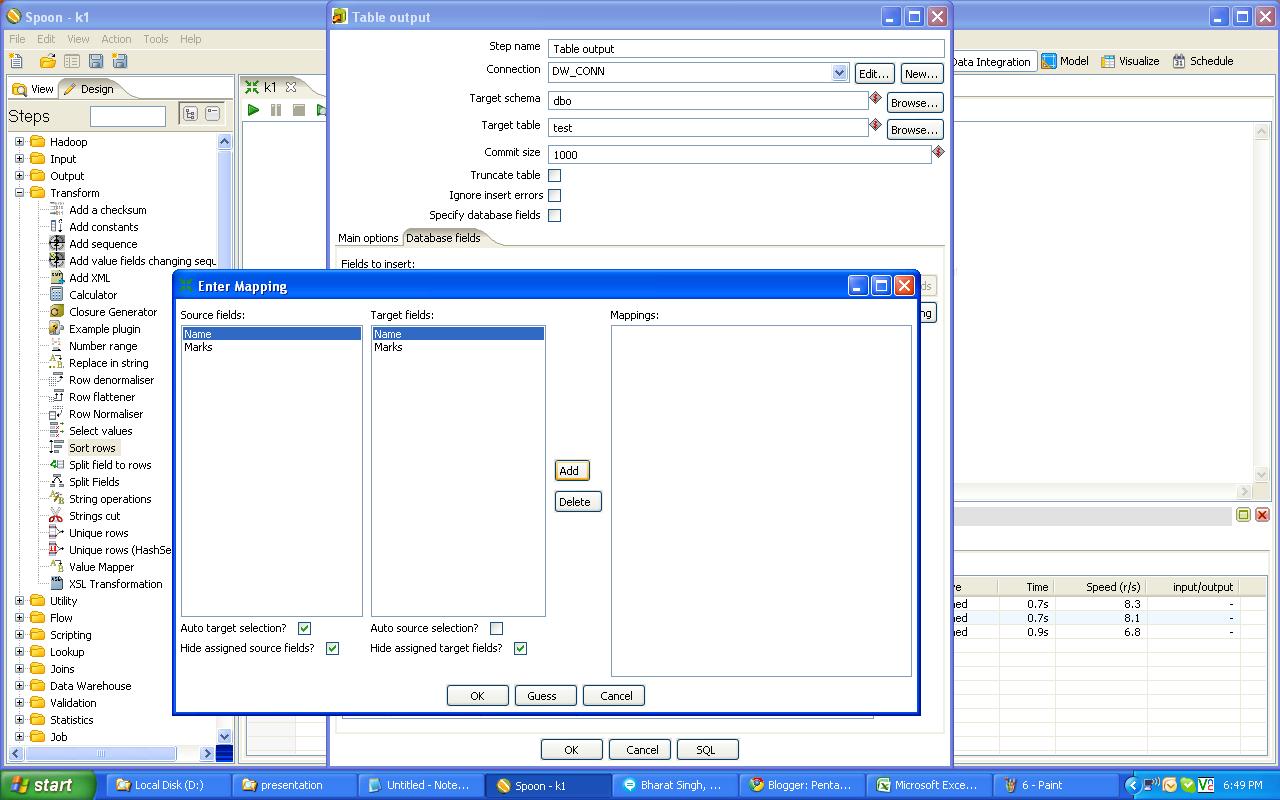Run the transformation with the green play icon
The image size is (1280, 800).
click(x=254, y=110)
